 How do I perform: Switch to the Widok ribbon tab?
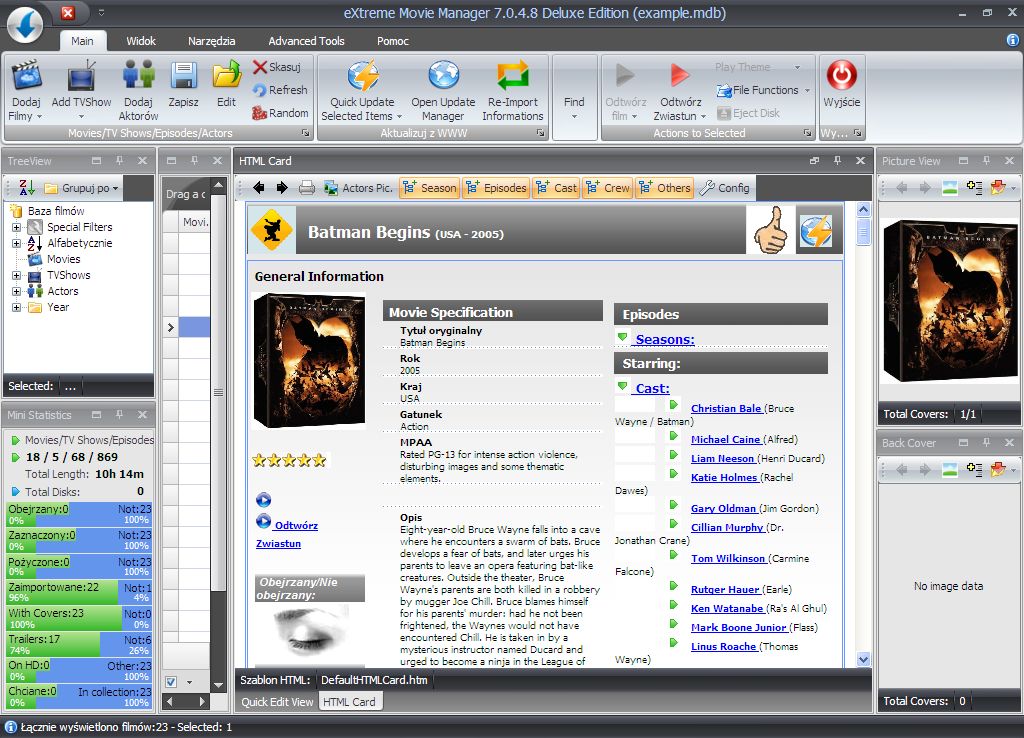coord(140,40)
